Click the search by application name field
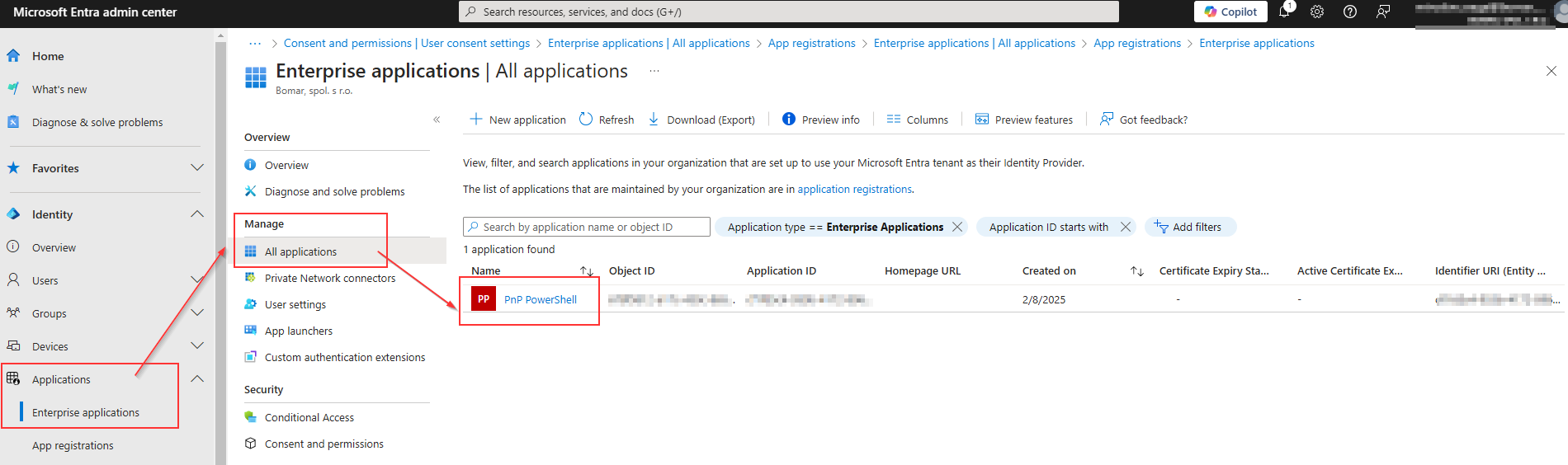 tap(587, 227)
